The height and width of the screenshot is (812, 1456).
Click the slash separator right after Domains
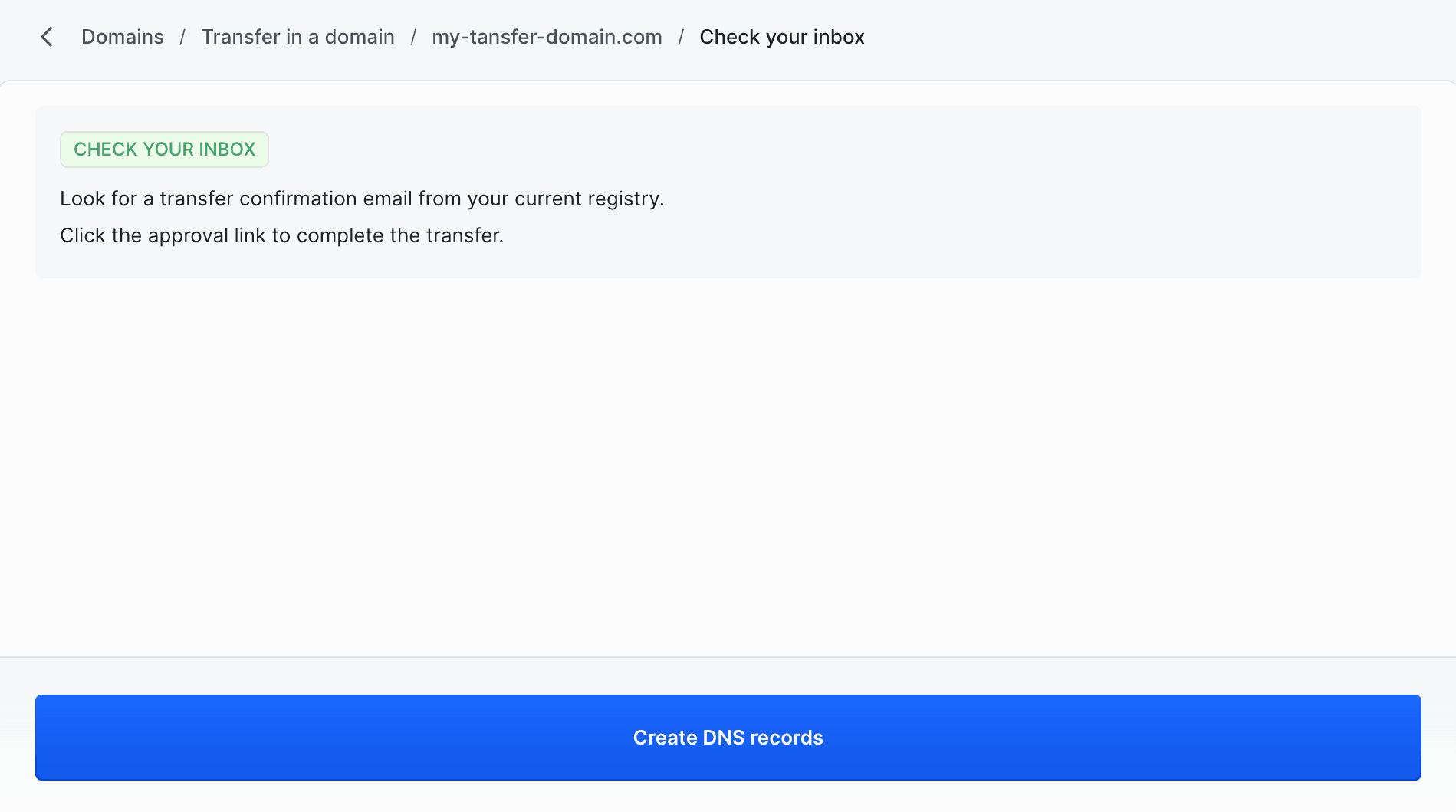(182, 37)
